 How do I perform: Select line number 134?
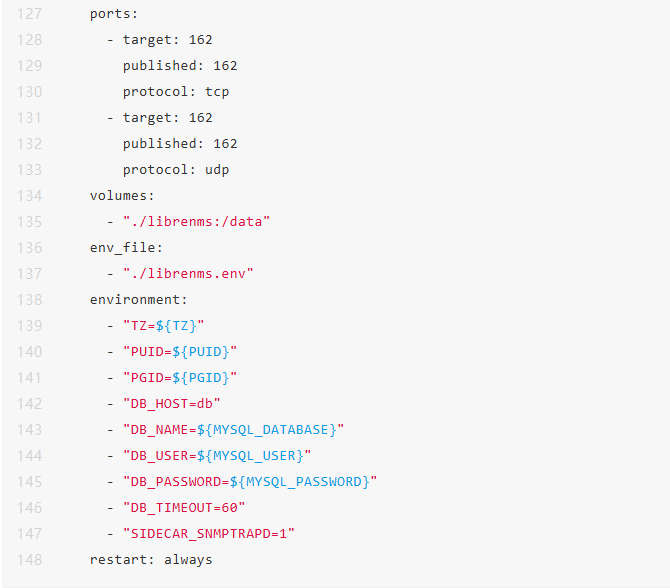tap(29, 195)
